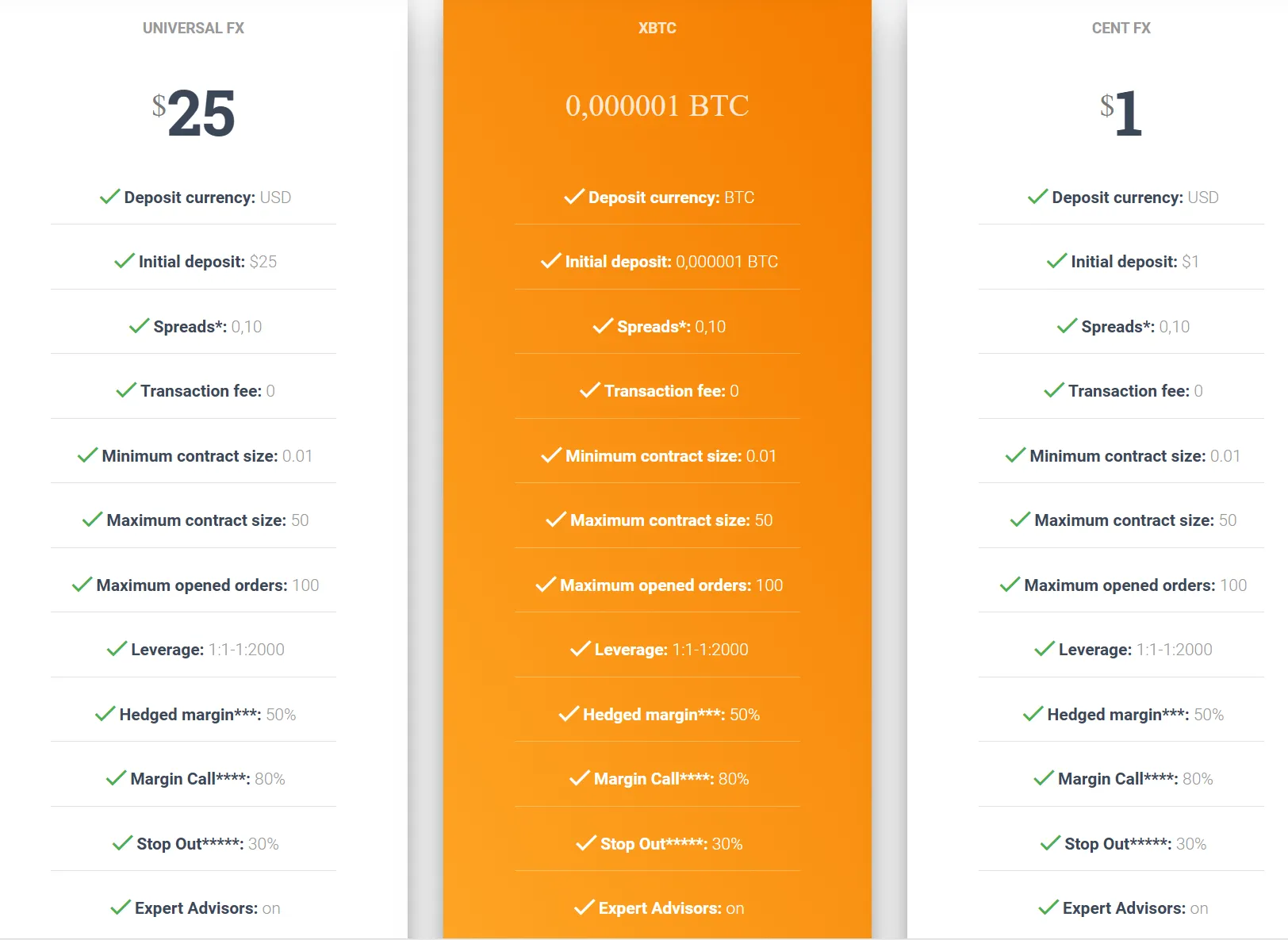Click the white checkmark beside XBTC Hedged margin
The width and height of the screenshot is (1288, 940).
[569, 714]
